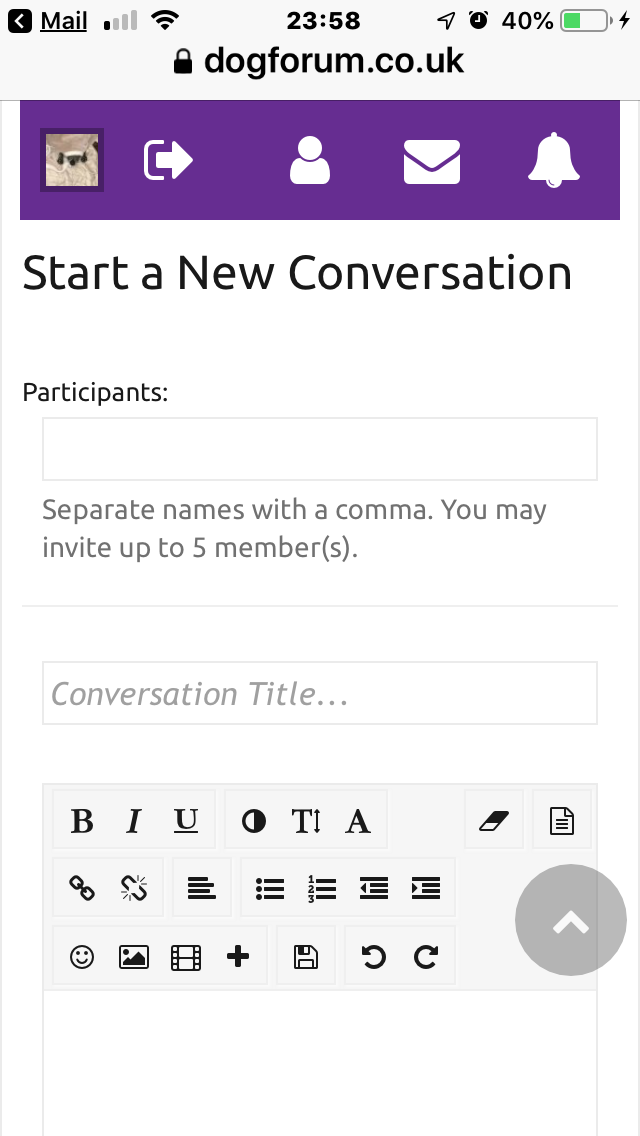The height and width of the screenshot is (1136, 640).
Task: Click the insert image icon
Action: 133,957
